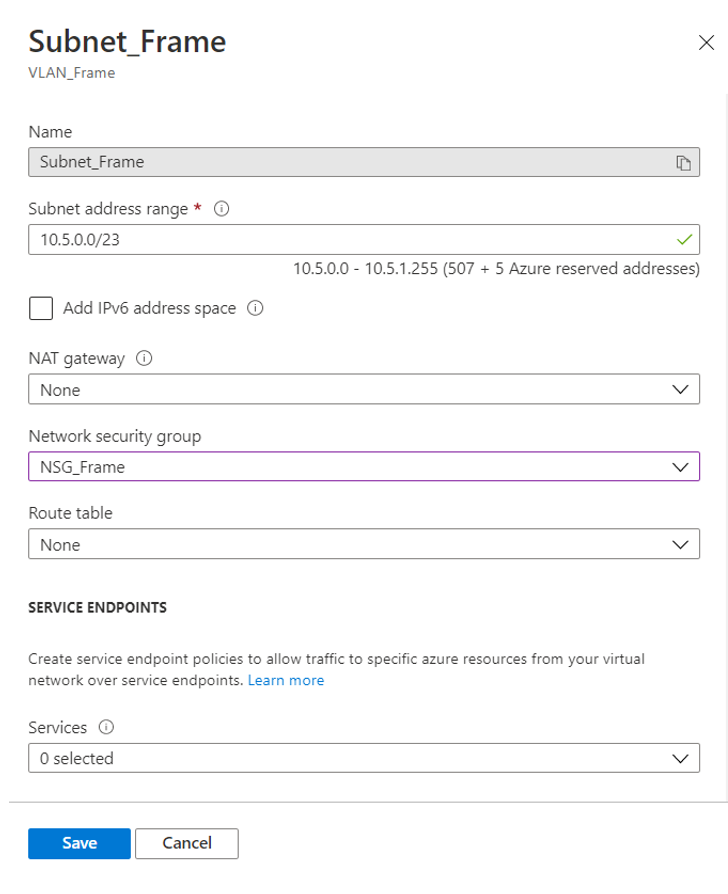The width and height of the screenshot is (728, 894).
Task: Open the NAT gateway info tooltip
Action: click(144, 359)
